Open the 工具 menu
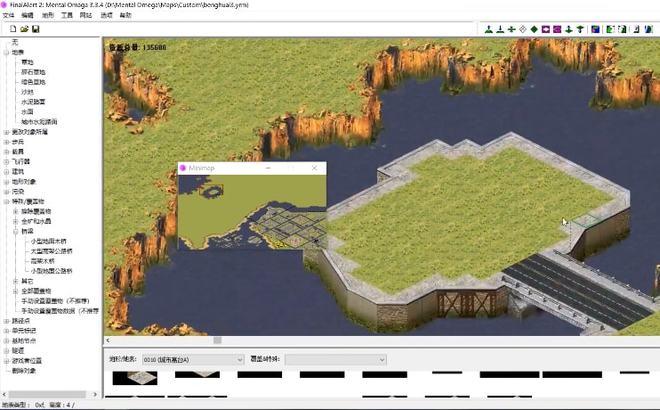The height and width of the screenshot is (410, 660). click(66, 16)
